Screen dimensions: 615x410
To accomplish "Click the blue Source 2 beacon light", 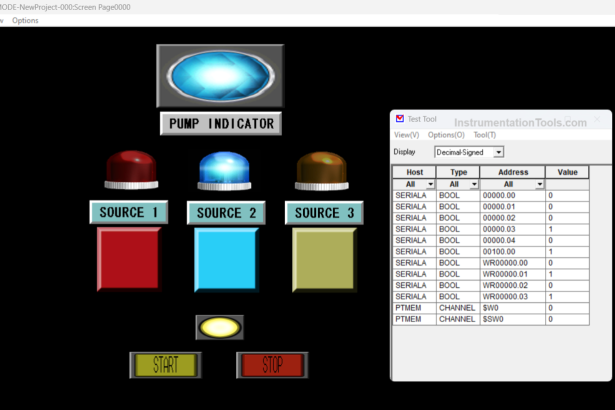I will point(226,170).
